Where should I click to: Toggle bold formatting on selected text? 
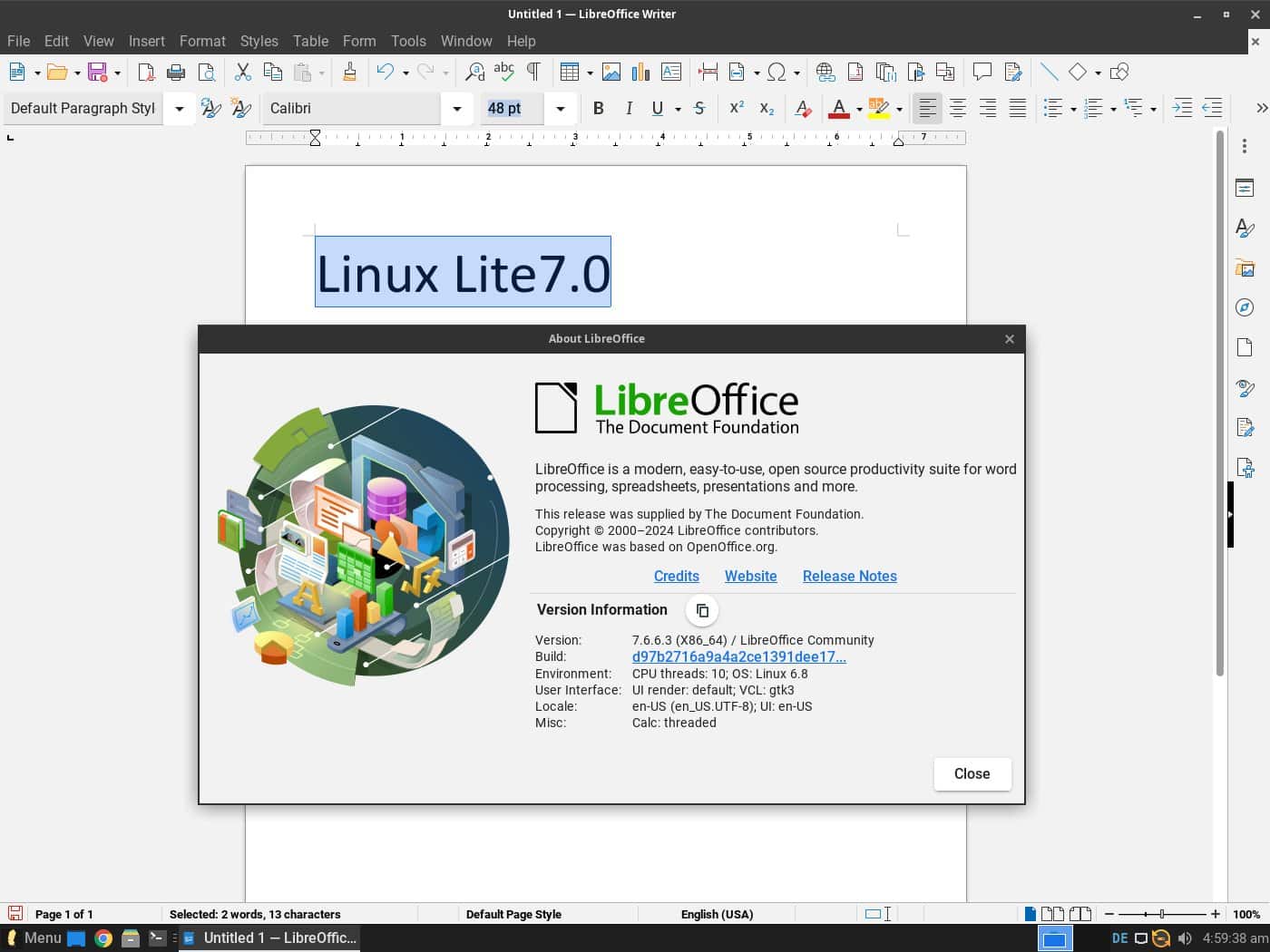[x=598, y=108]
